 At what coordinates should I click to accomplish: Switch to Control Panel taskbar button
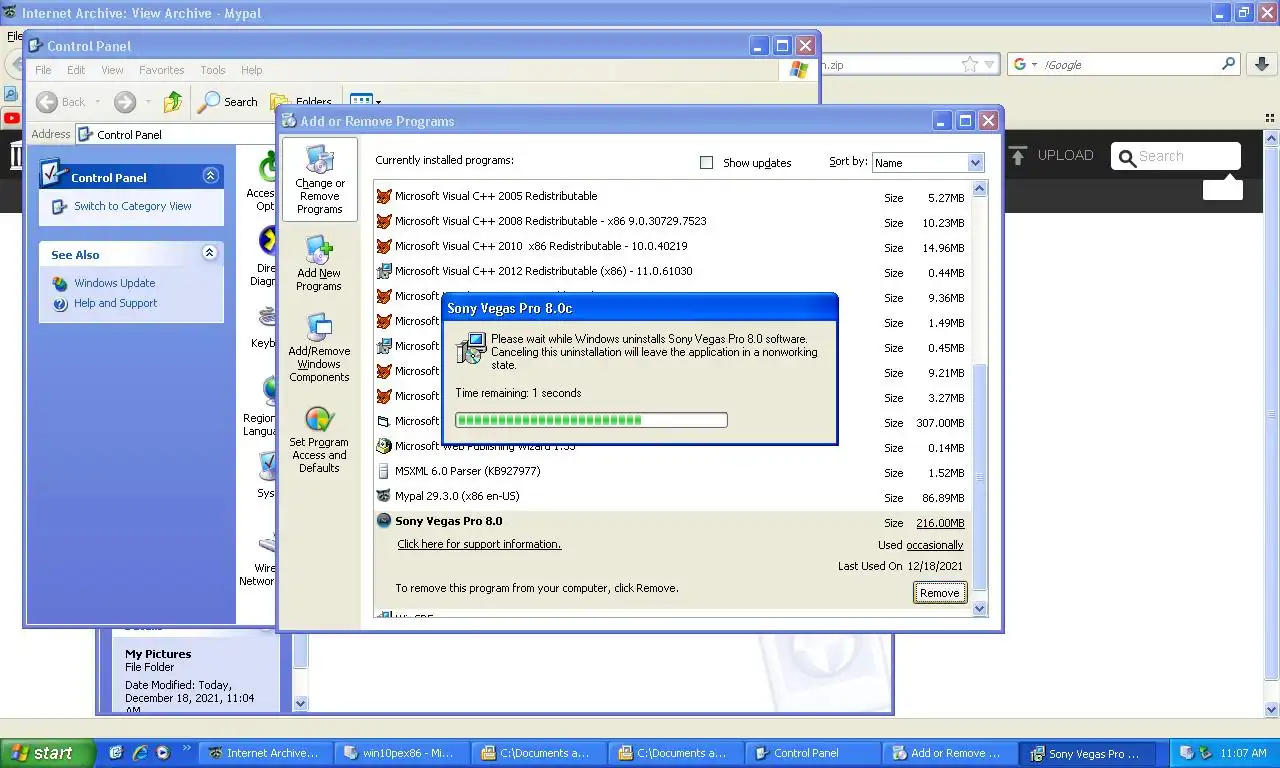click(x=813, y=753)
